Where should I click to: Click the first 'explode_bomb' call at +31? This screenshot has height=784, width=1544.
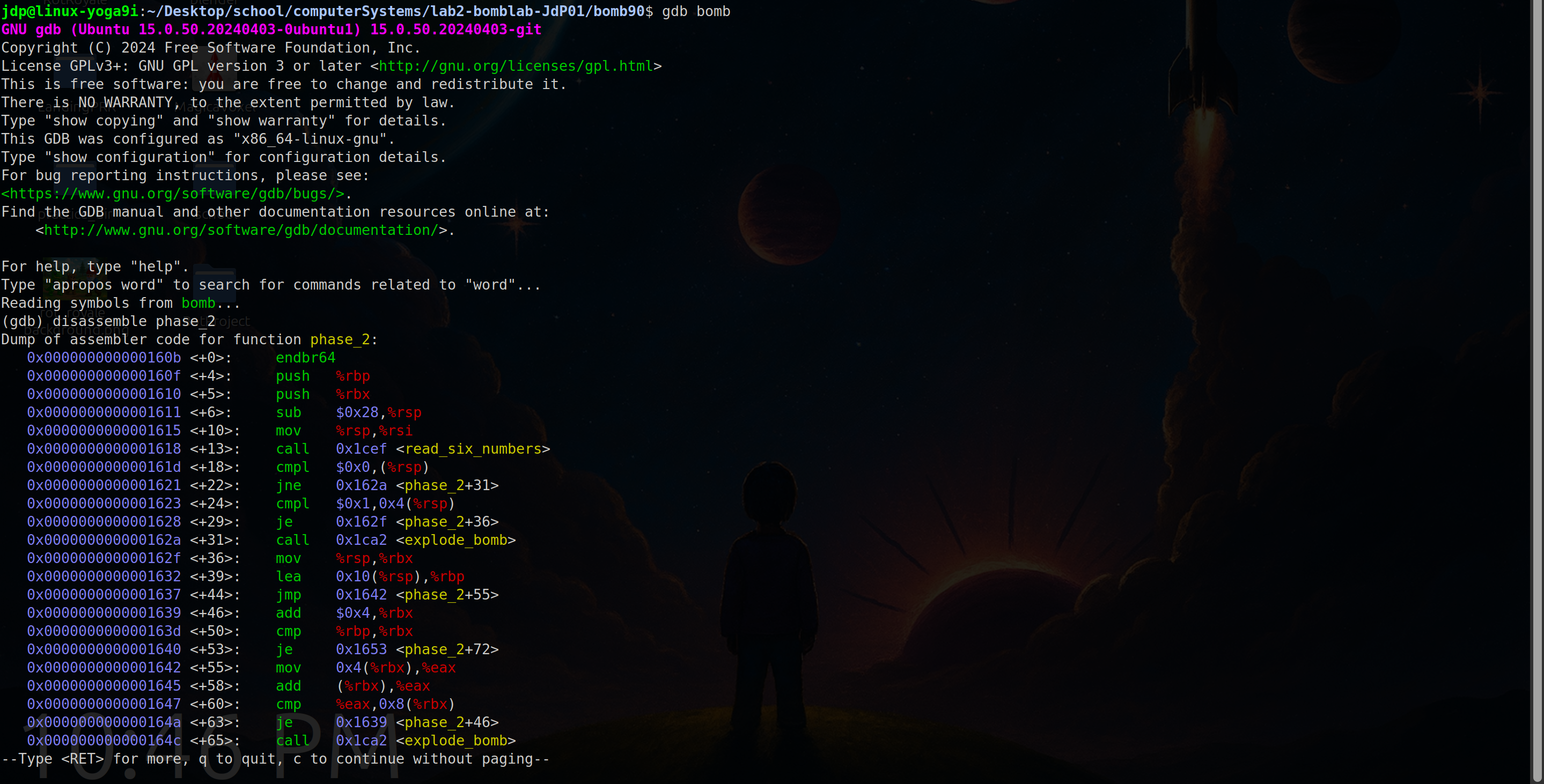click(x=455, y=539)
